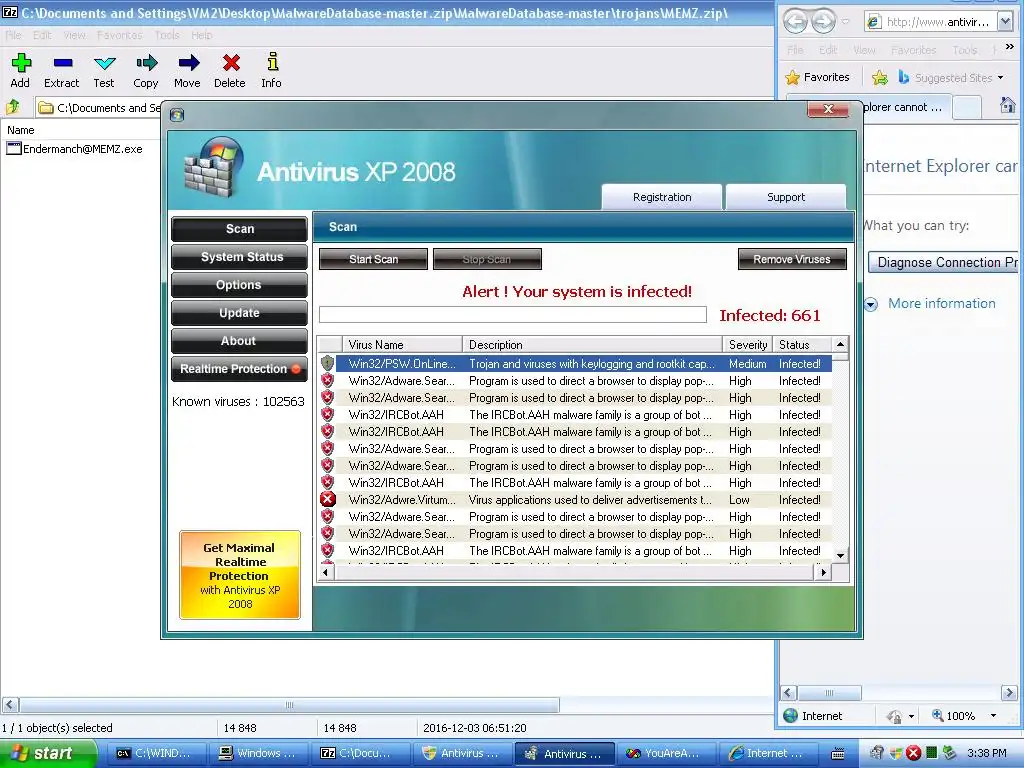1024x768 pixels.
Task: Click virus list horizontal scroll right arrow
Action: pos(824,572)
